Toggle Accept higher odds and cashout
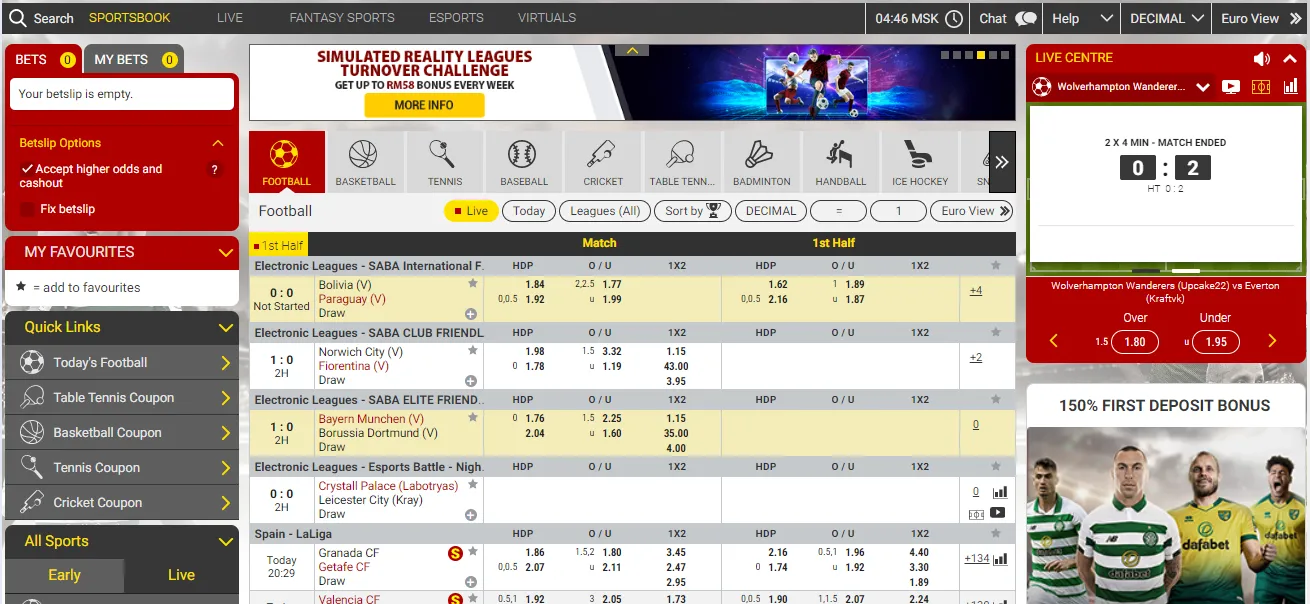Viewport: 1310px width, 604px height. pyautogui.click(x=27, y=169)
